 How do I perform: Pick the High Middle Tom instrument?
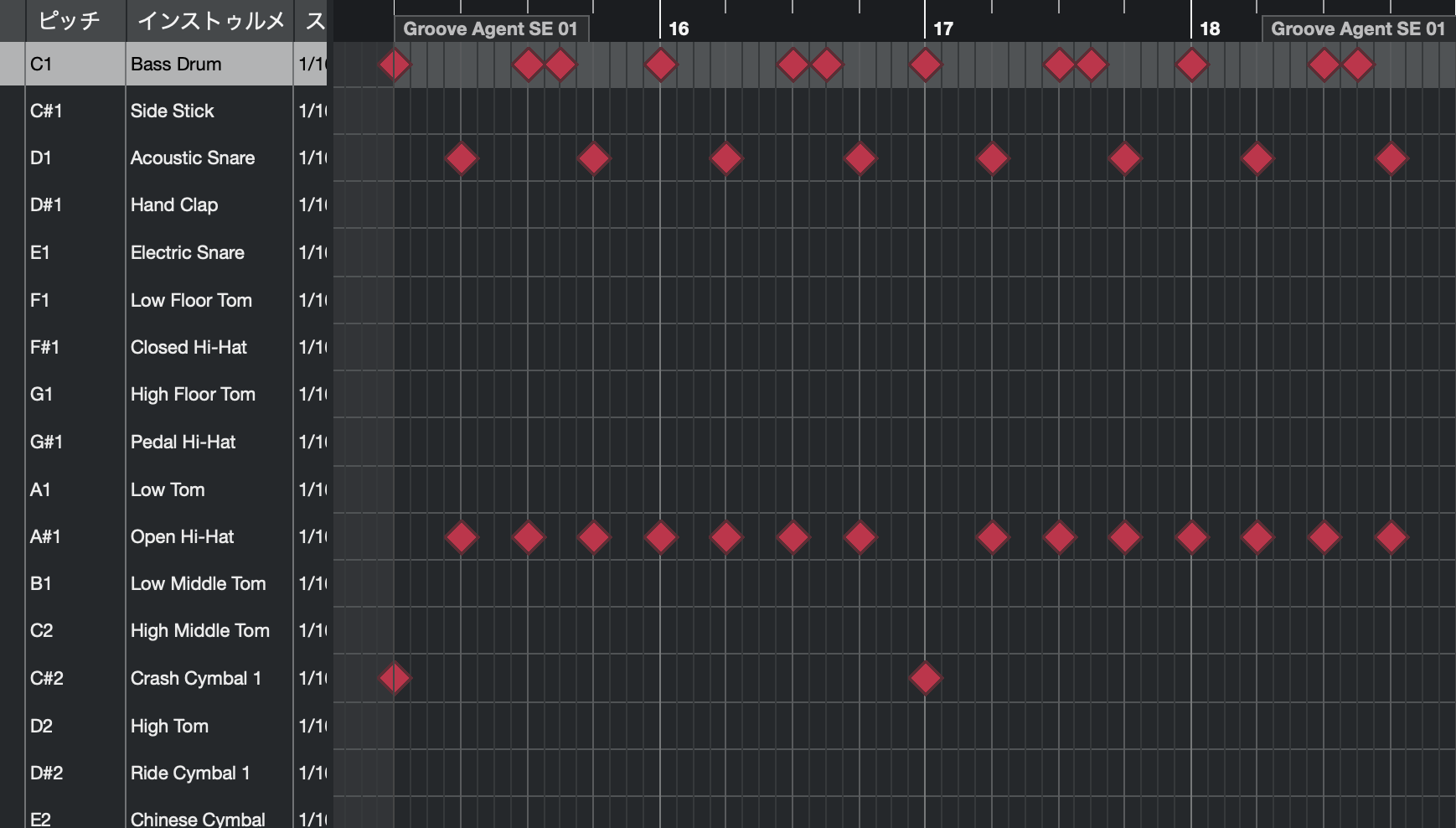(200, 630)
